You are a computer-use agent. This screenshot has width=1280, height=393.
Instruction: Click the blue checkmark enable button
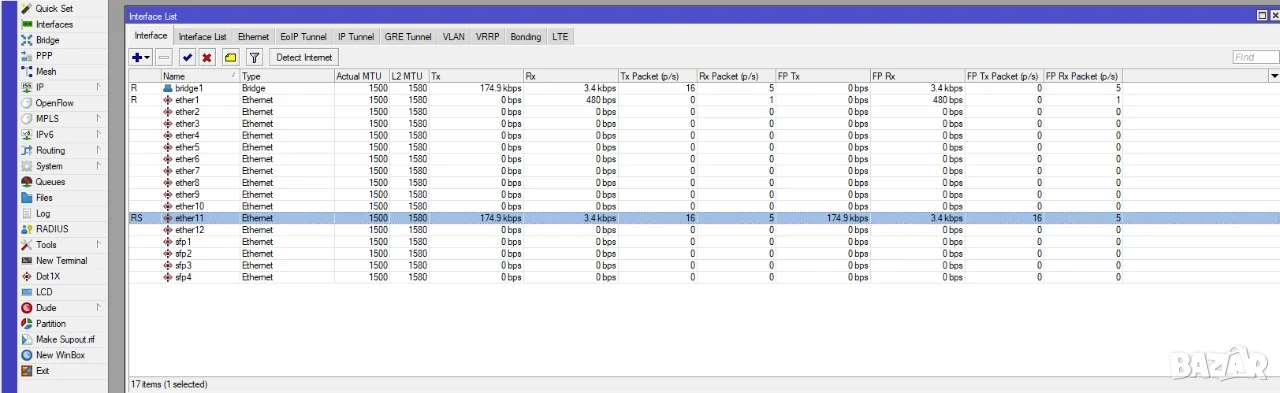point(187,58)
